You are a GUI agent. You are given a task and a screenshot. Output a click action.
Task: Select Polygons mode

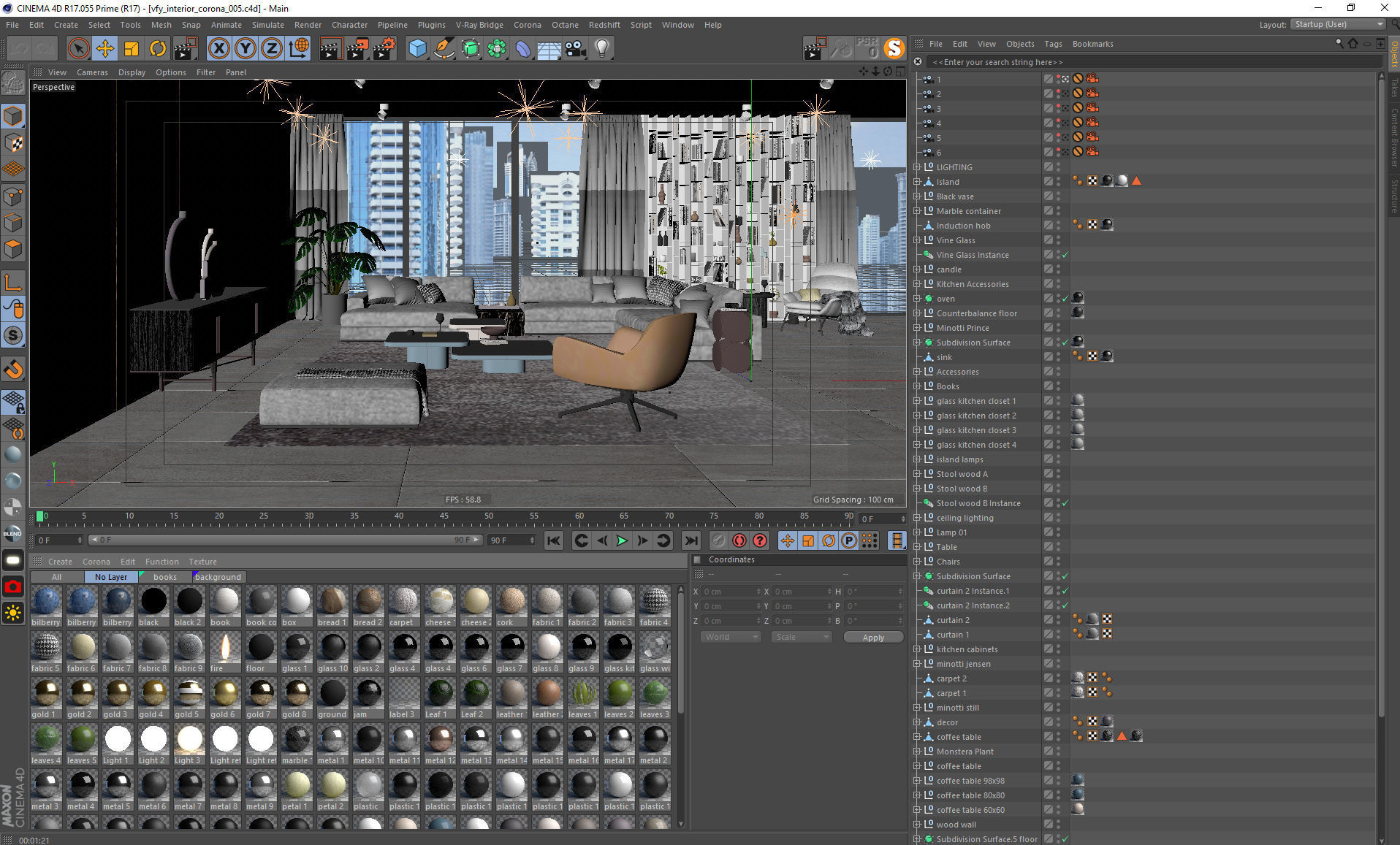click(13, 249)
